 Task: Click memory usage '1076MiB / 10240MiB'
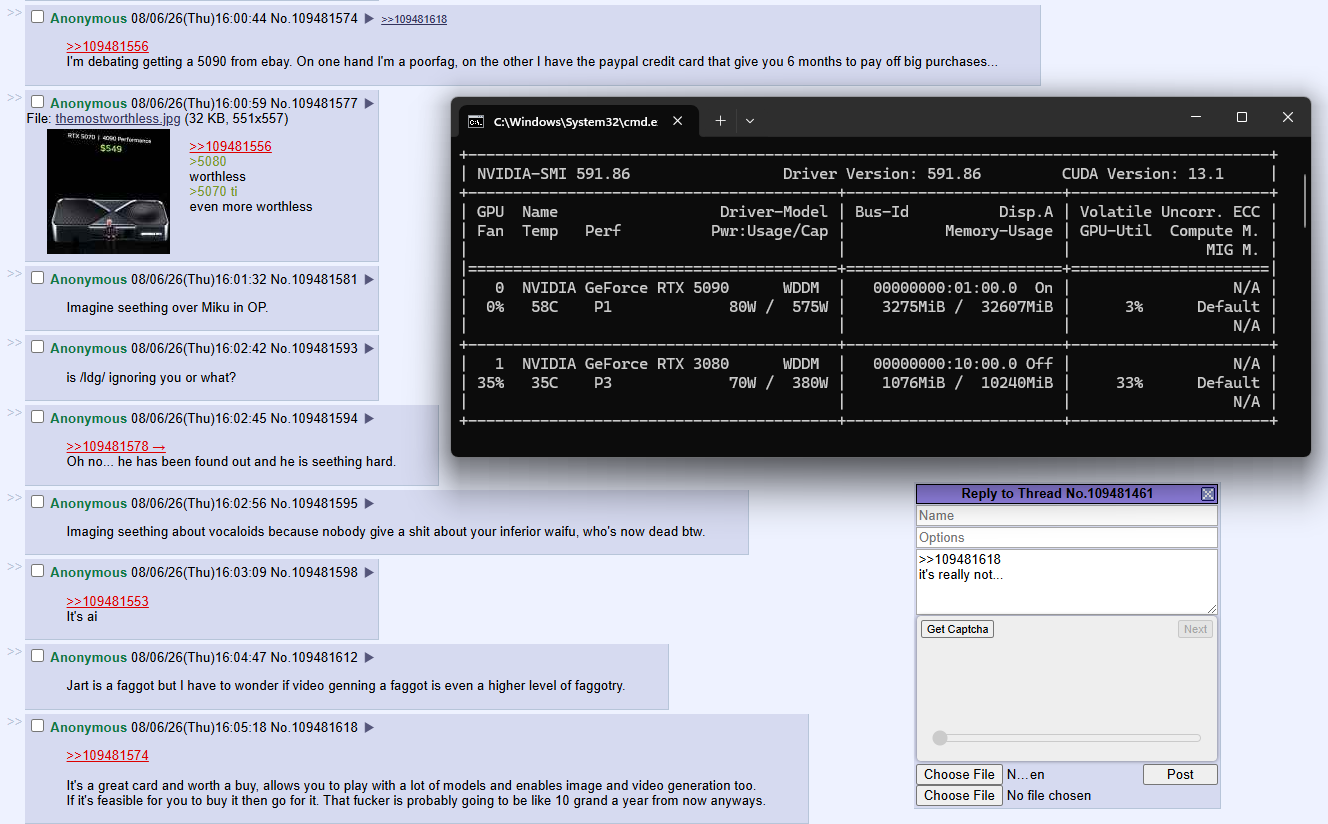tap(967, 383)
